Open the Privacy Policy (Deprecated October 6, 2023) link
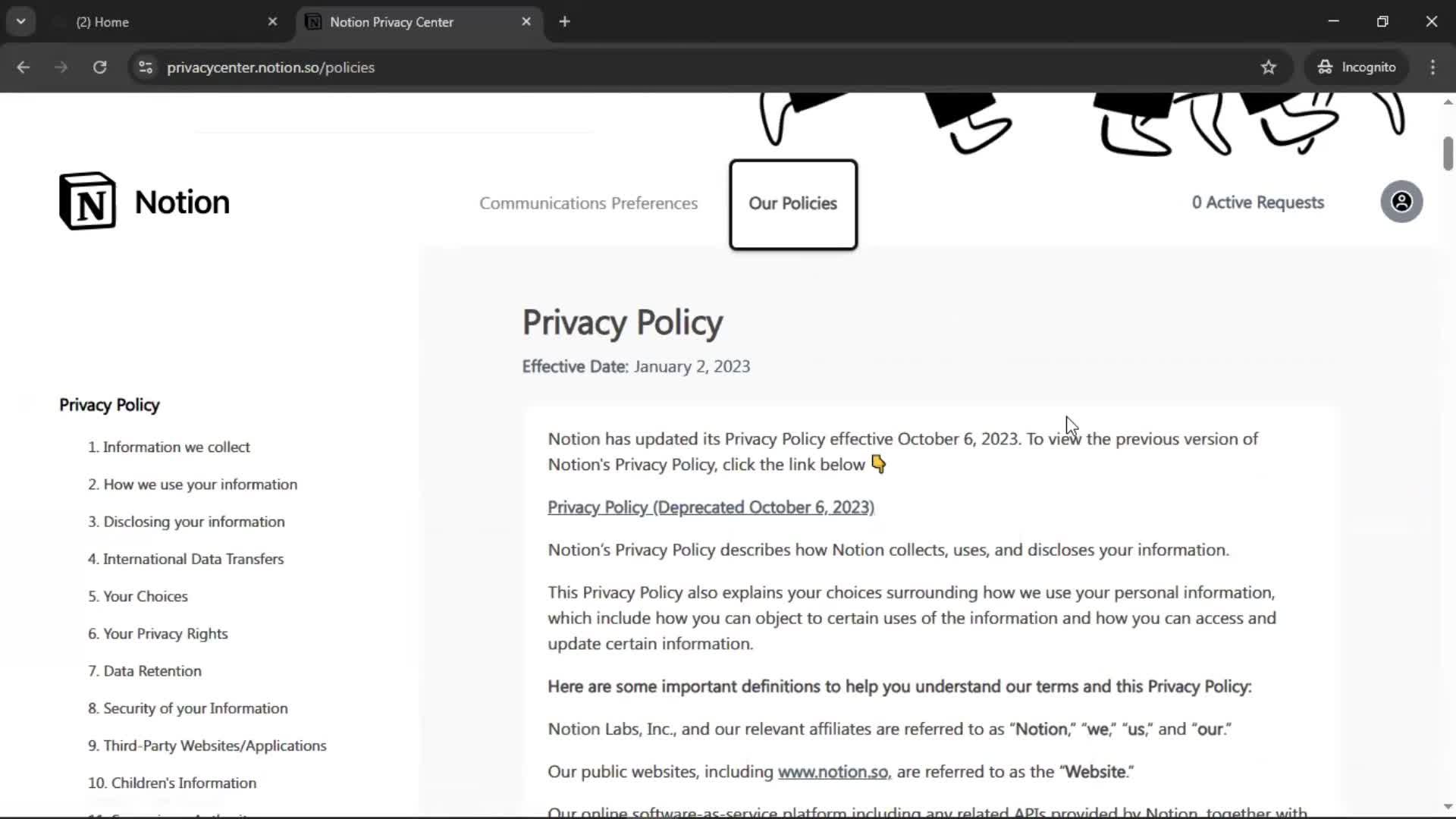 click(x=711, y=507)
